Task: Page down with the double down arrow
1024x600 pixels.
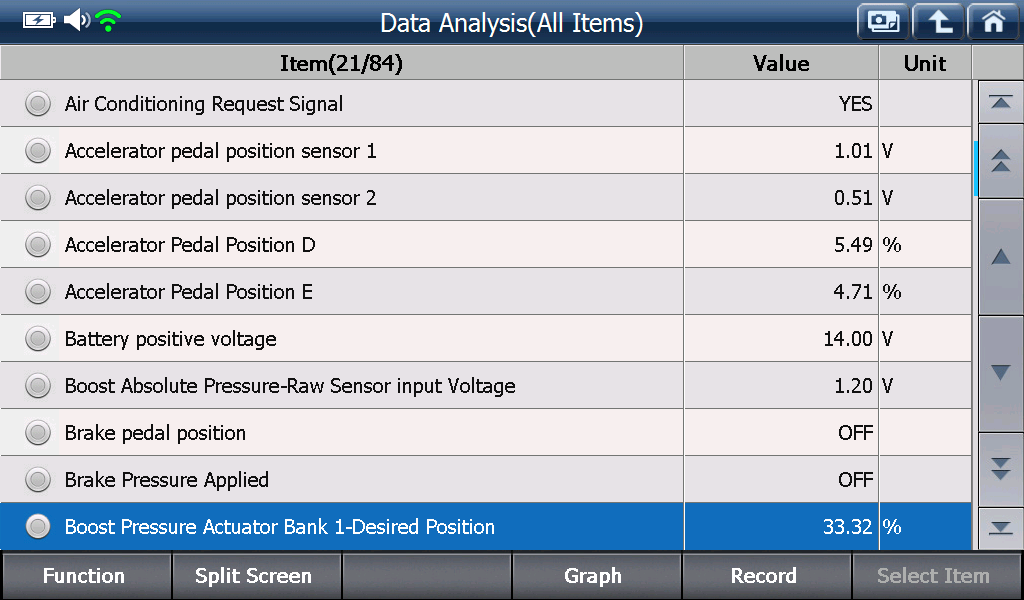Action: coord(1000,469)
